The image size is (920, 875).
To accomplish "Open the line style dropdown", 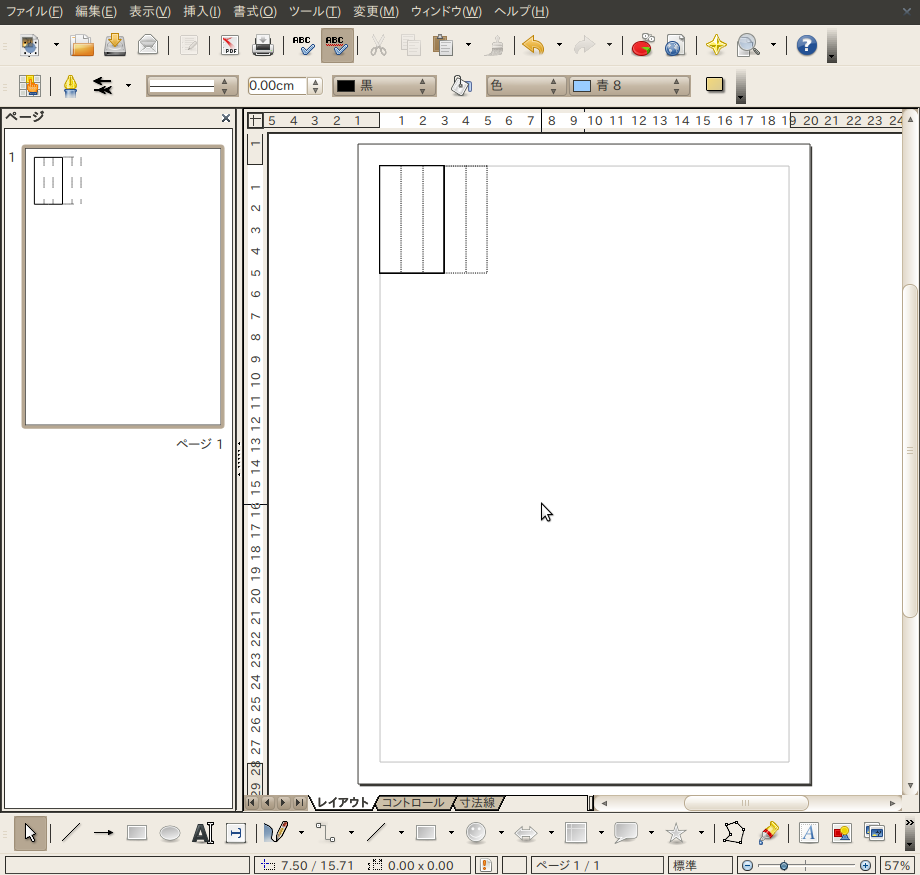I will coord(192,86).
